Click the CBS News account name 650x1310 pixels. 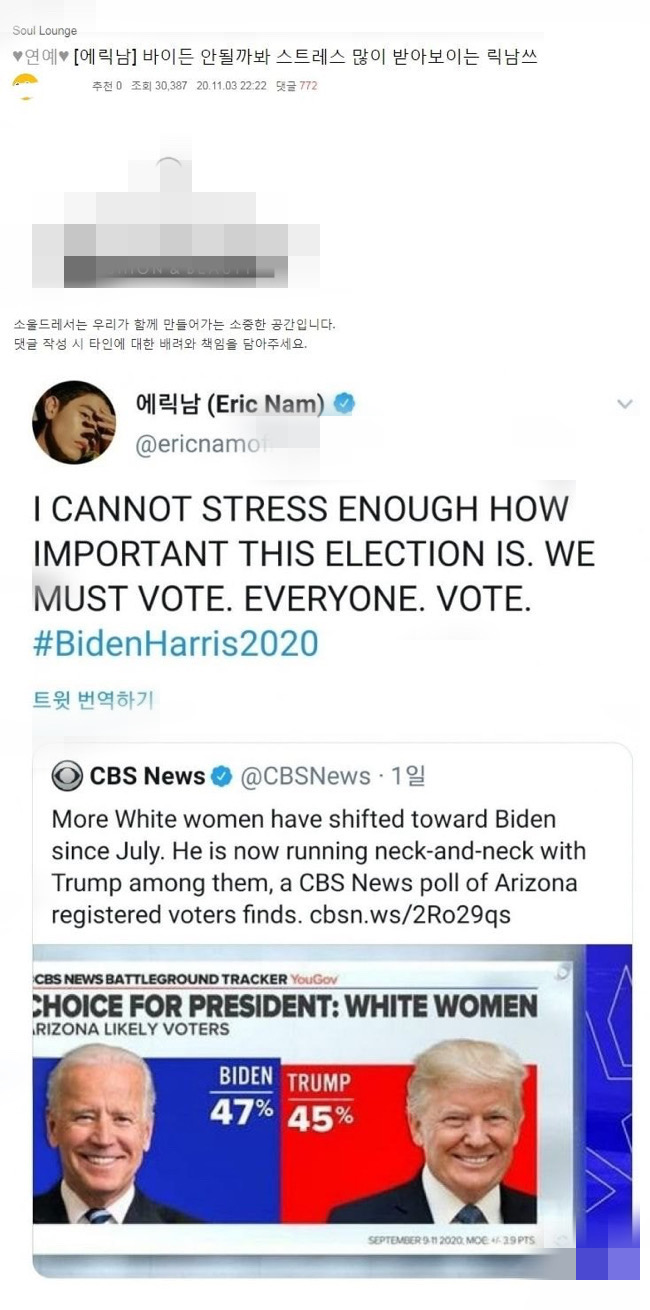coord(147,776)
